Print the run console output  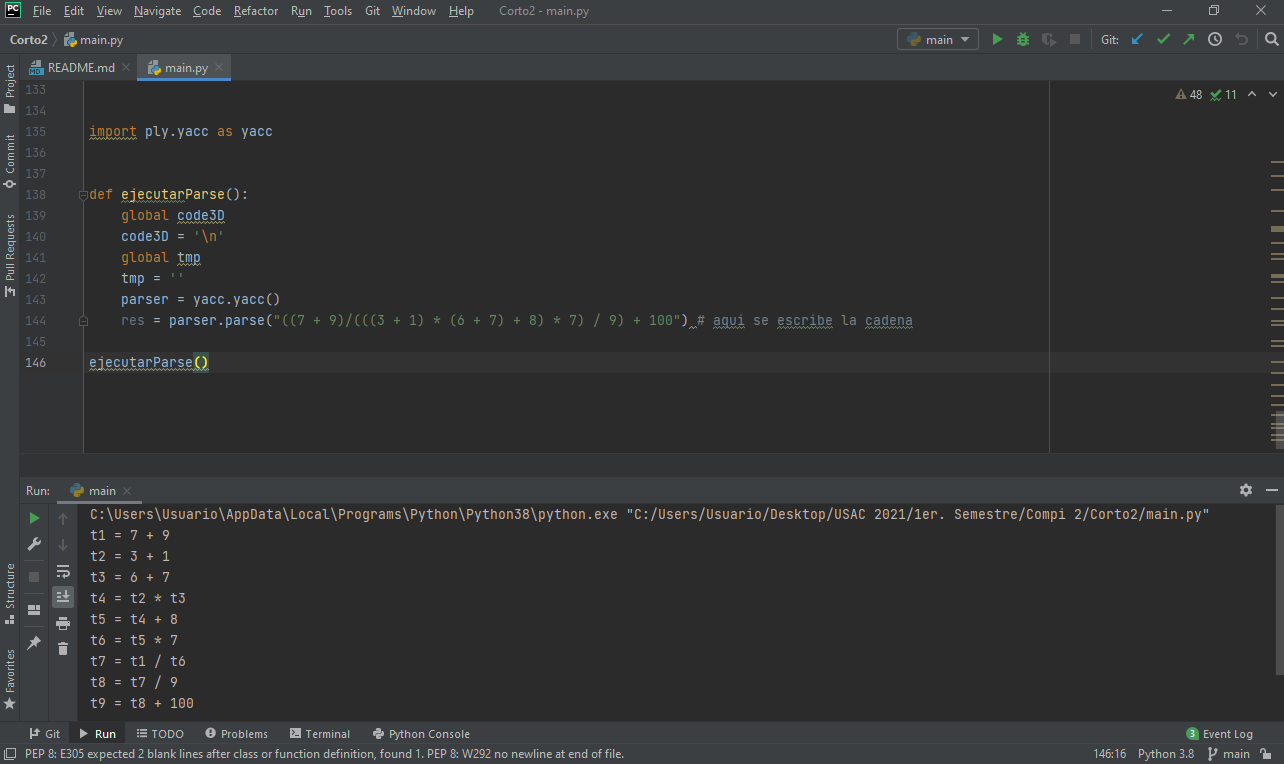(62, 621)
